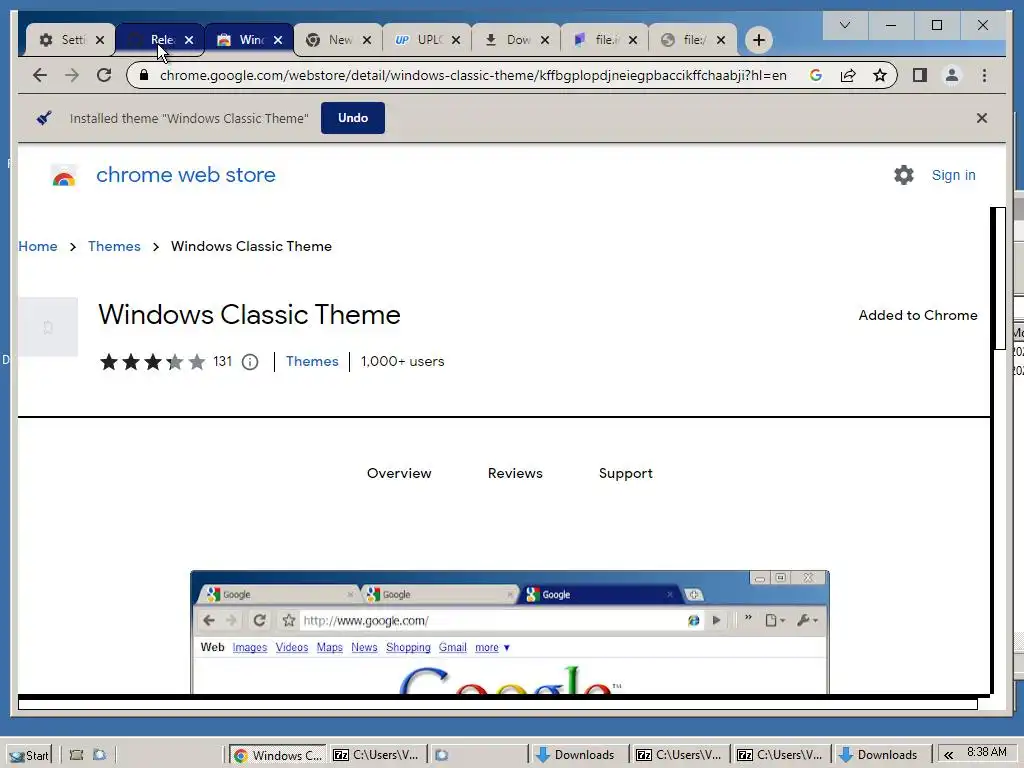
Task: Close the UPLC tab
Action: coord(456,40)
